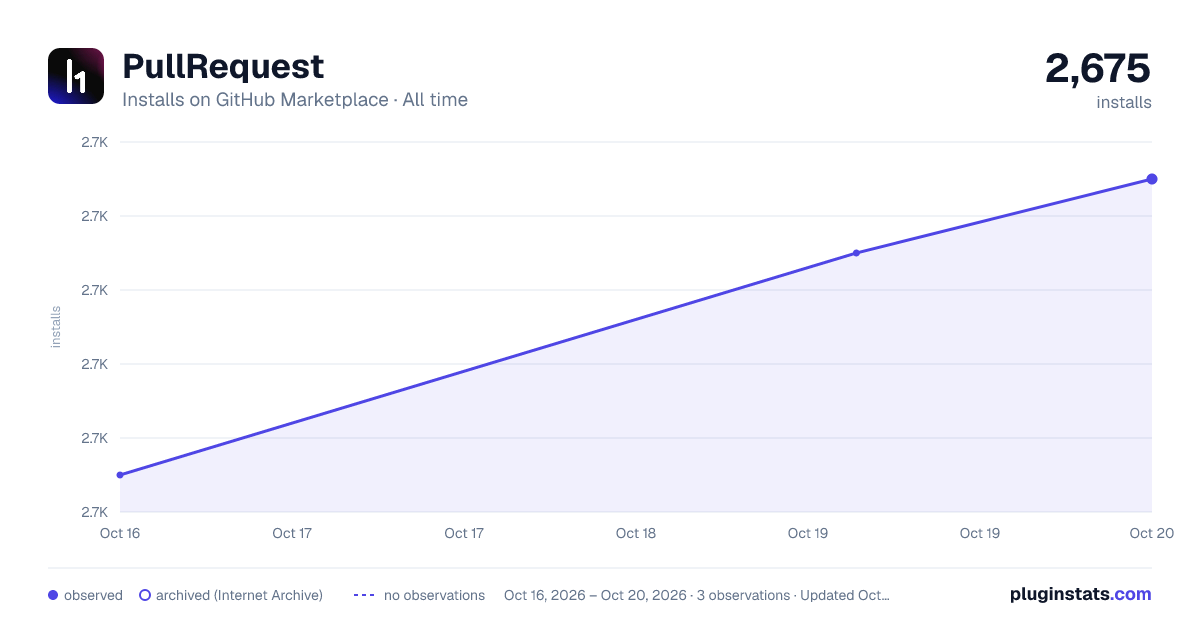
Task: Click the 'no observations' legend label
Action: (x=434, y=595)
